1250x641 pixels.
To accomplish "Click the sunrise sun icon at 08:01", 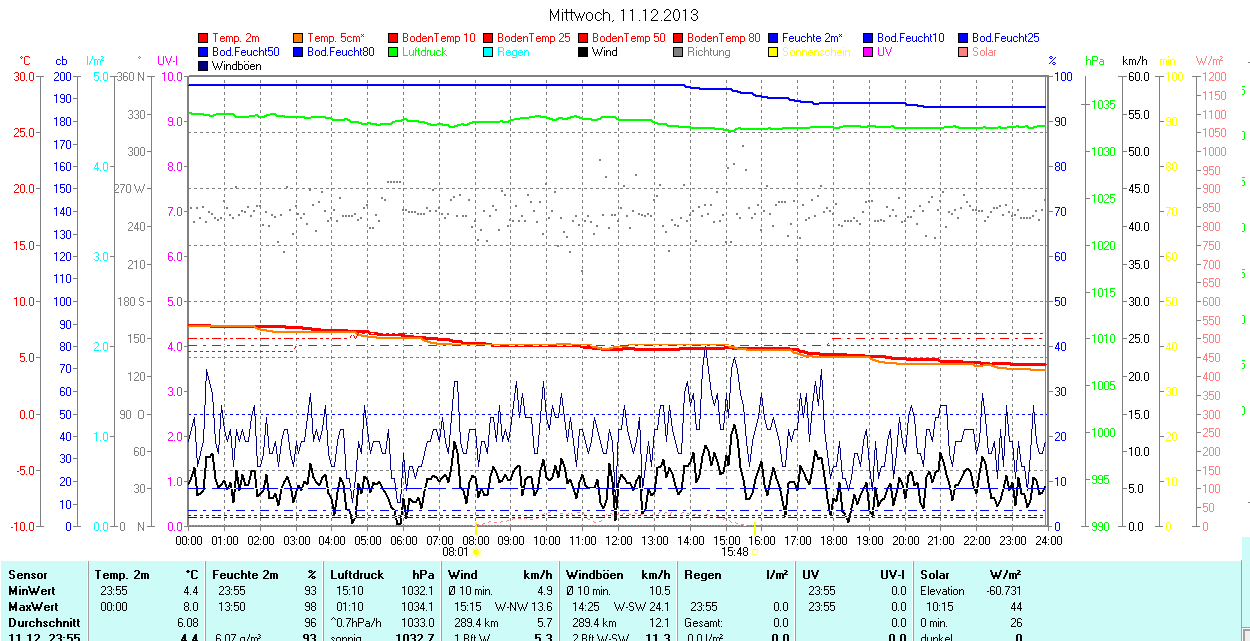I will click(476, 551).
